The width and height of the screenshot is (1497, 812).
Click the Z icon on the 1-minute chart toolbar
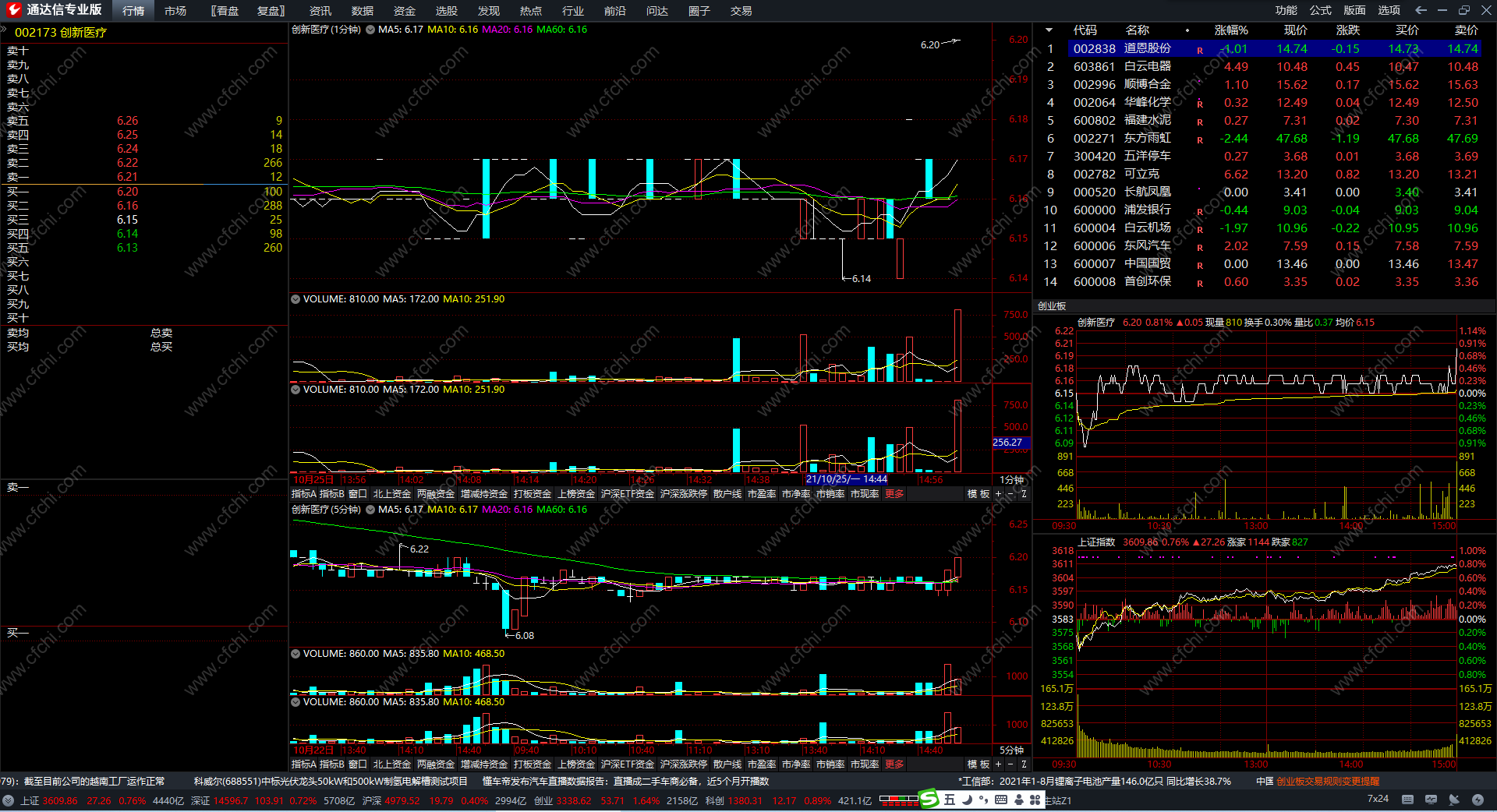(x=1024, y=493)
